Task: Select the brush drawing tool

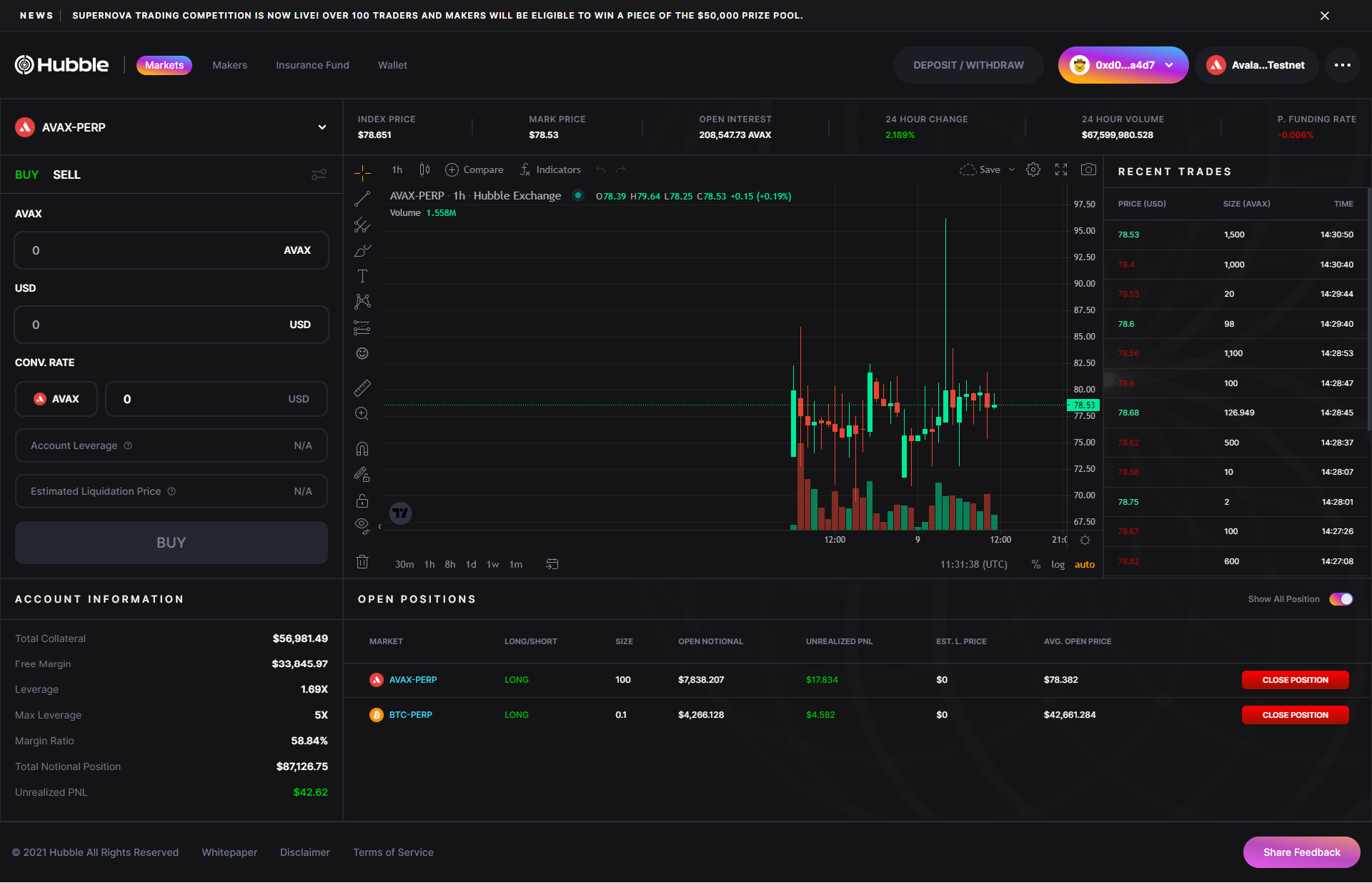Action: [362, 251]
